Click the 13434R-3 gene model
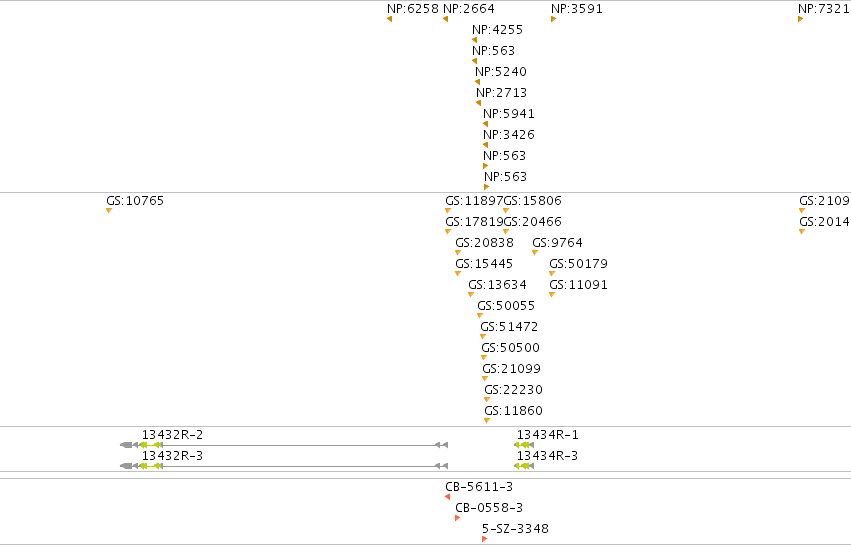Screen dimensions: 851x545 (x=524, y=466)
